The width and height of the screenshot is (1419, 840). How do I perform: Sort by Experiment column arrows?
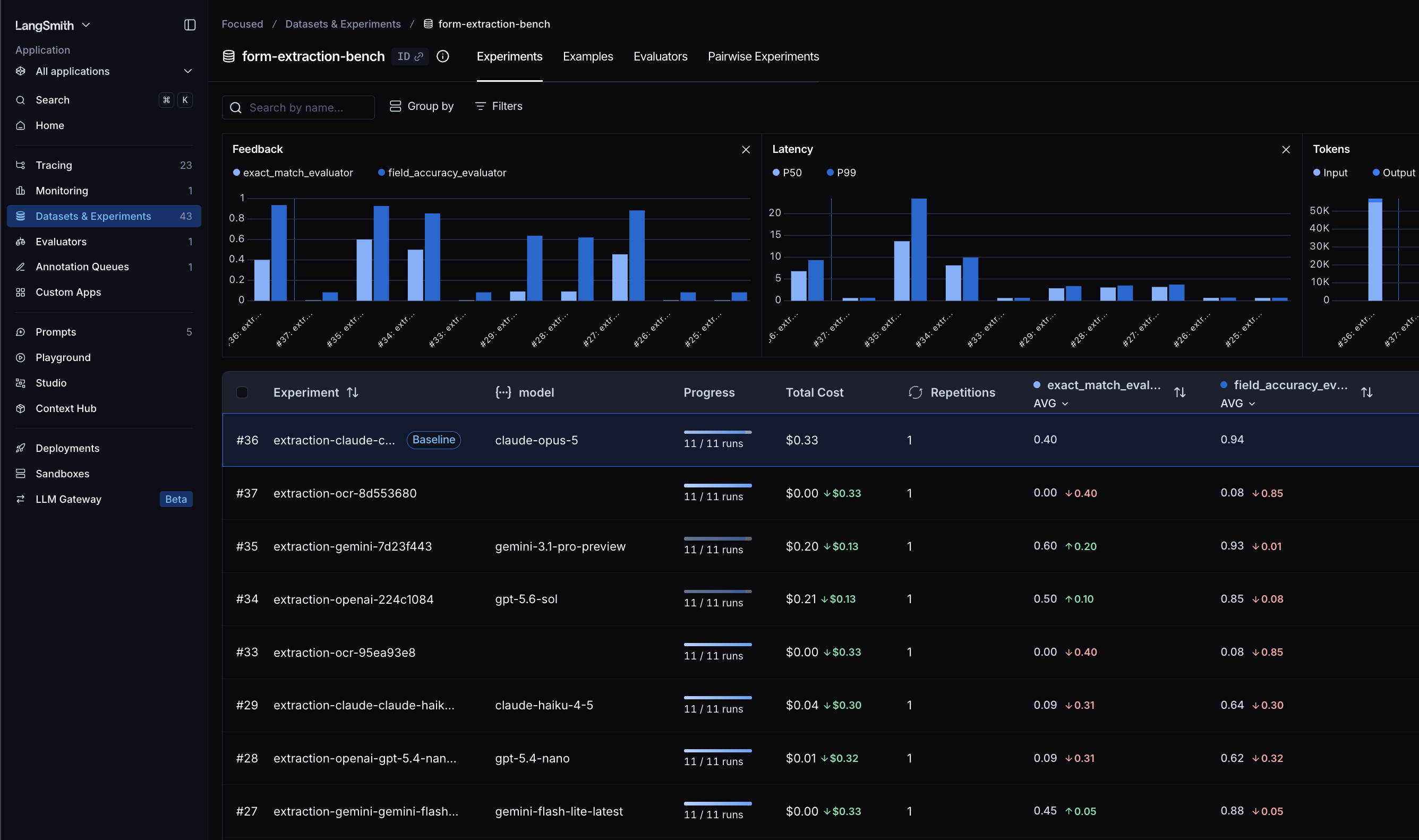[x=352, y=392]
